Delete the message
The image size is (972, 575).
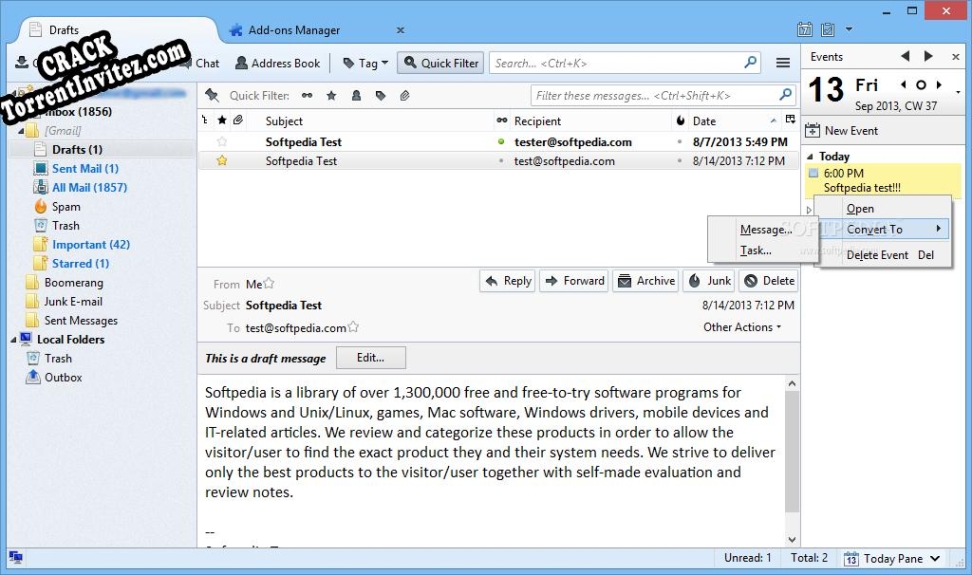[769, 281]
